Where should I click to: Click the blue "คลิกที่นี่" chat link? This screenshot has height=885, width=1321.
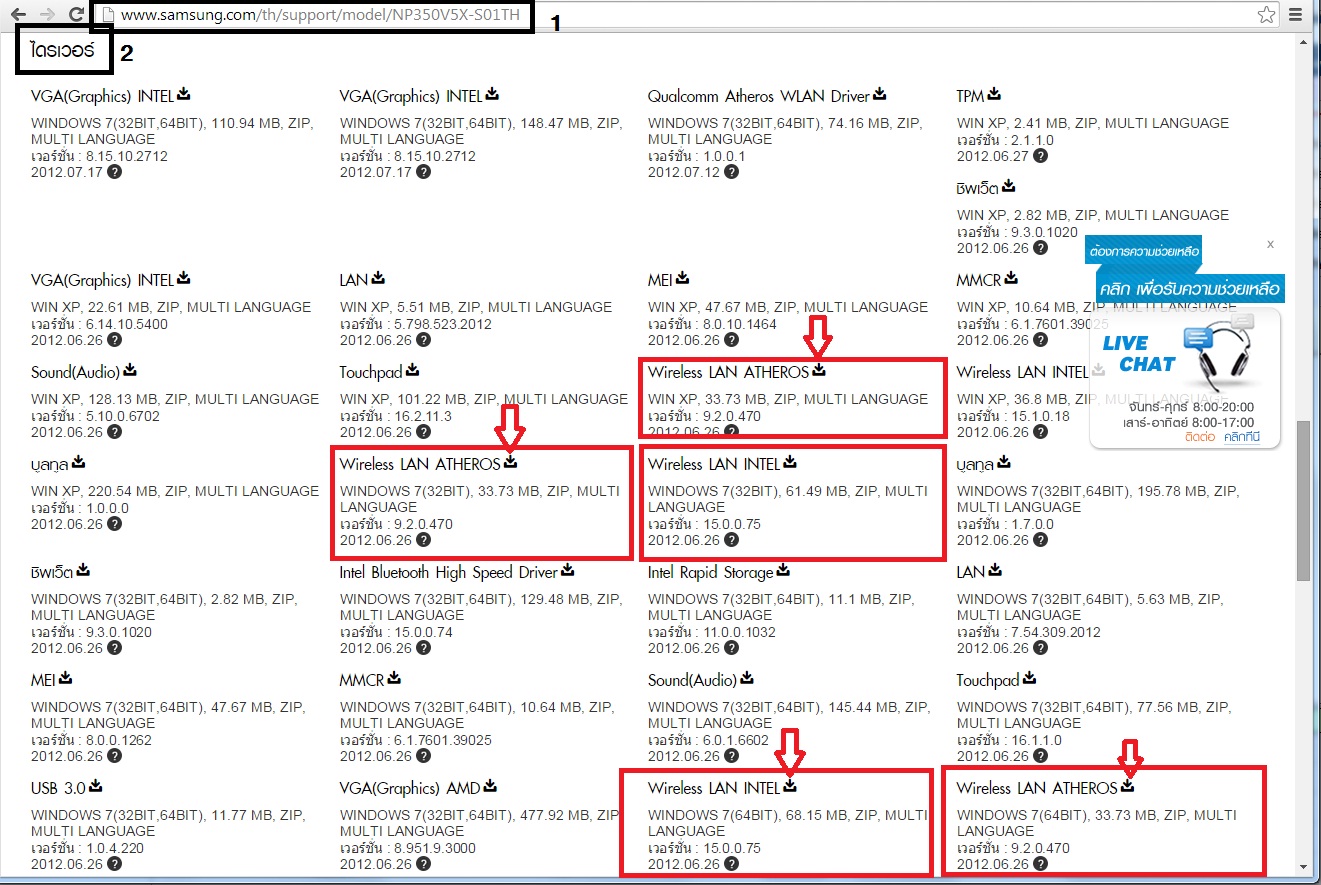pos(1243,438)
